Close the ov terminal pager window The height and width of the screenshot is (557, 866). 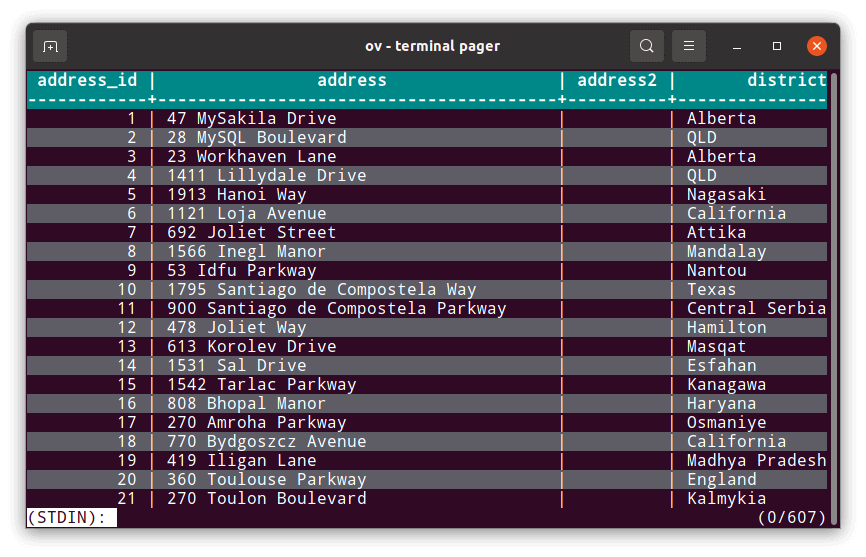817,46
